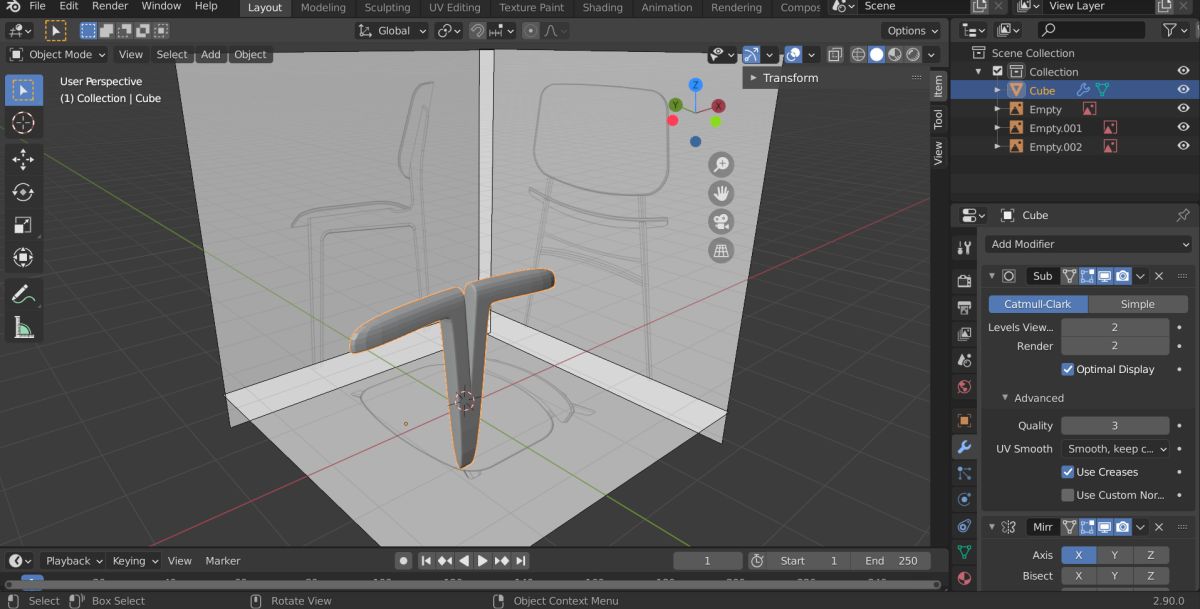Switch to wireframe viewport shading
Viewport: 1200px width, 609px height.
[x=858, y=55]
